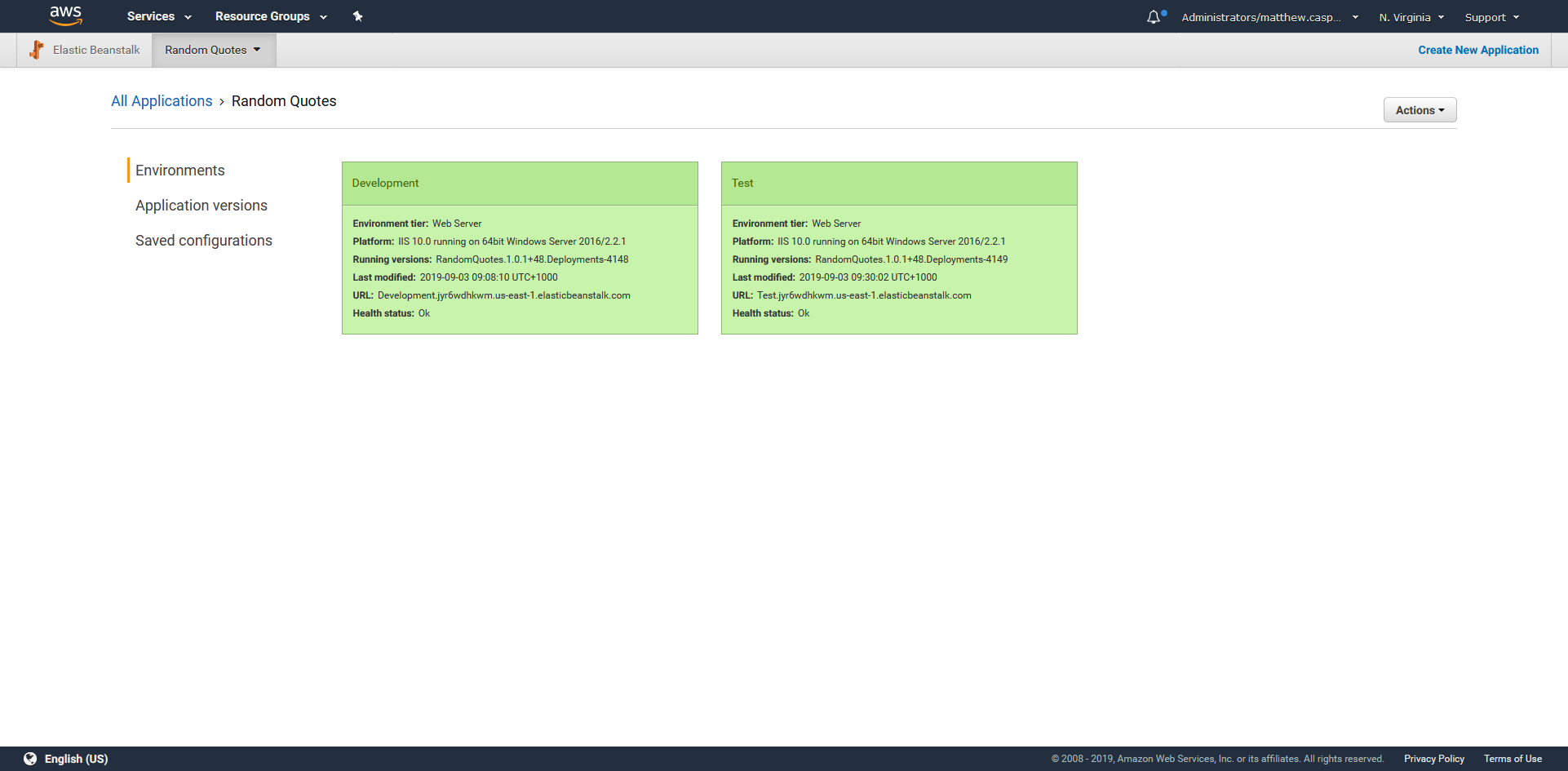Open the Test environment title

pos(742,183)
